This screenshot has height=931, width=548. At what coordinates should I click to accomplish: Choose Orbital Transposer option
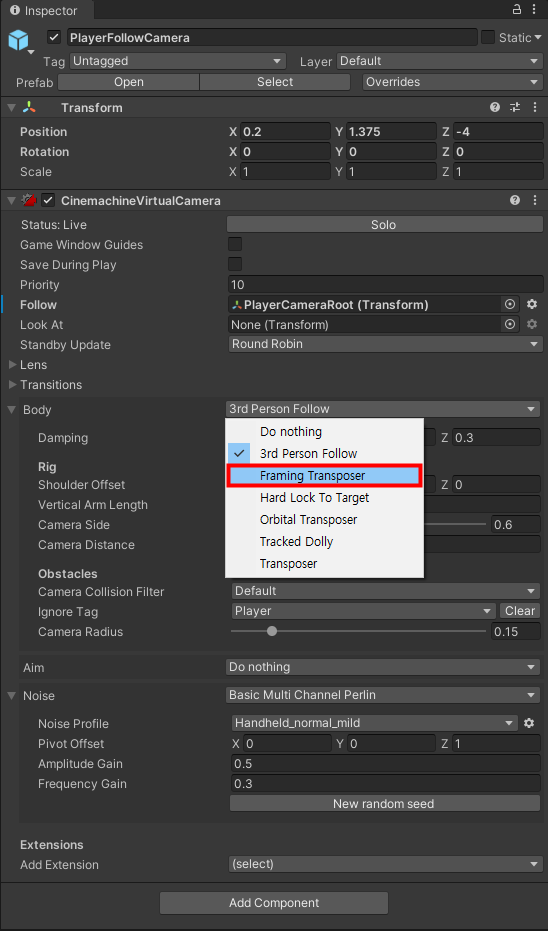pyautogui.click(x=324, y=520)
